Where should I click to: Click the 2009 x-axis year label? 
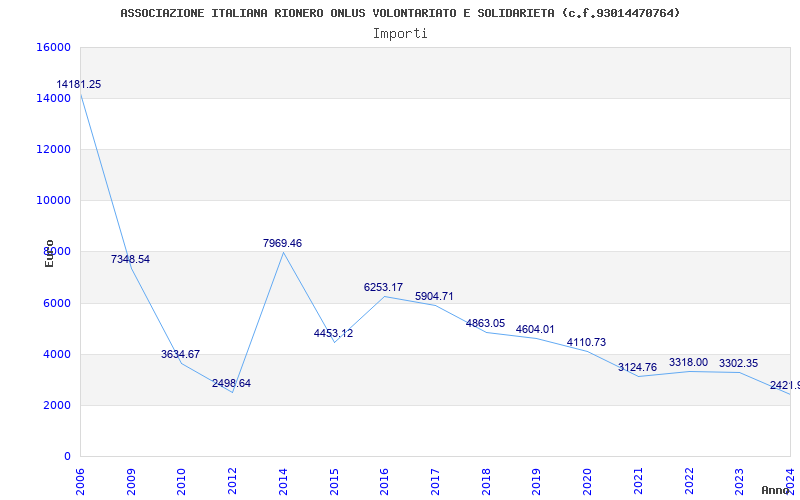coord(131,482)
